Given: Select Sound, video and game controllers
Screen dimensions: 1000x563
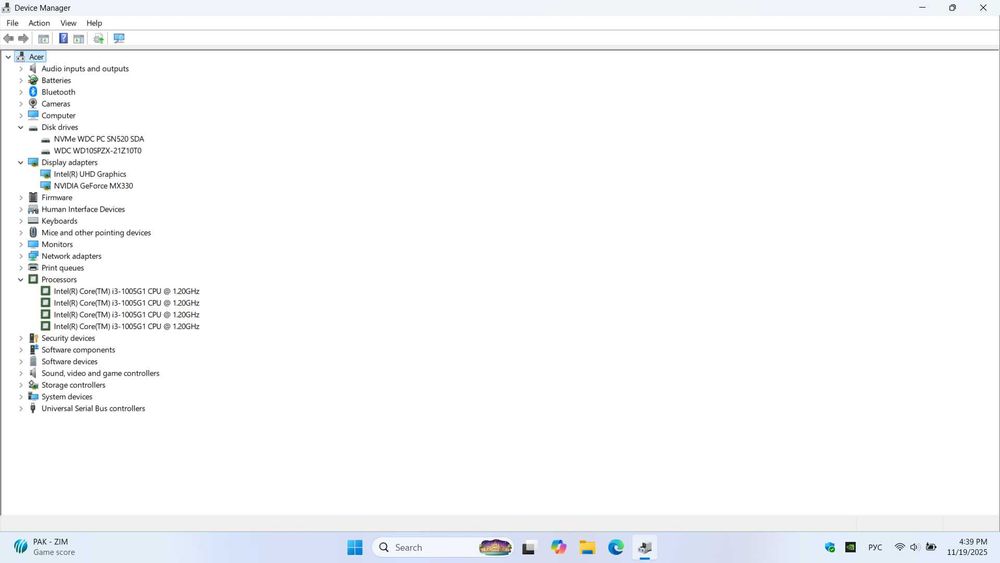Looking at the screenshot, I should (100, 373).
